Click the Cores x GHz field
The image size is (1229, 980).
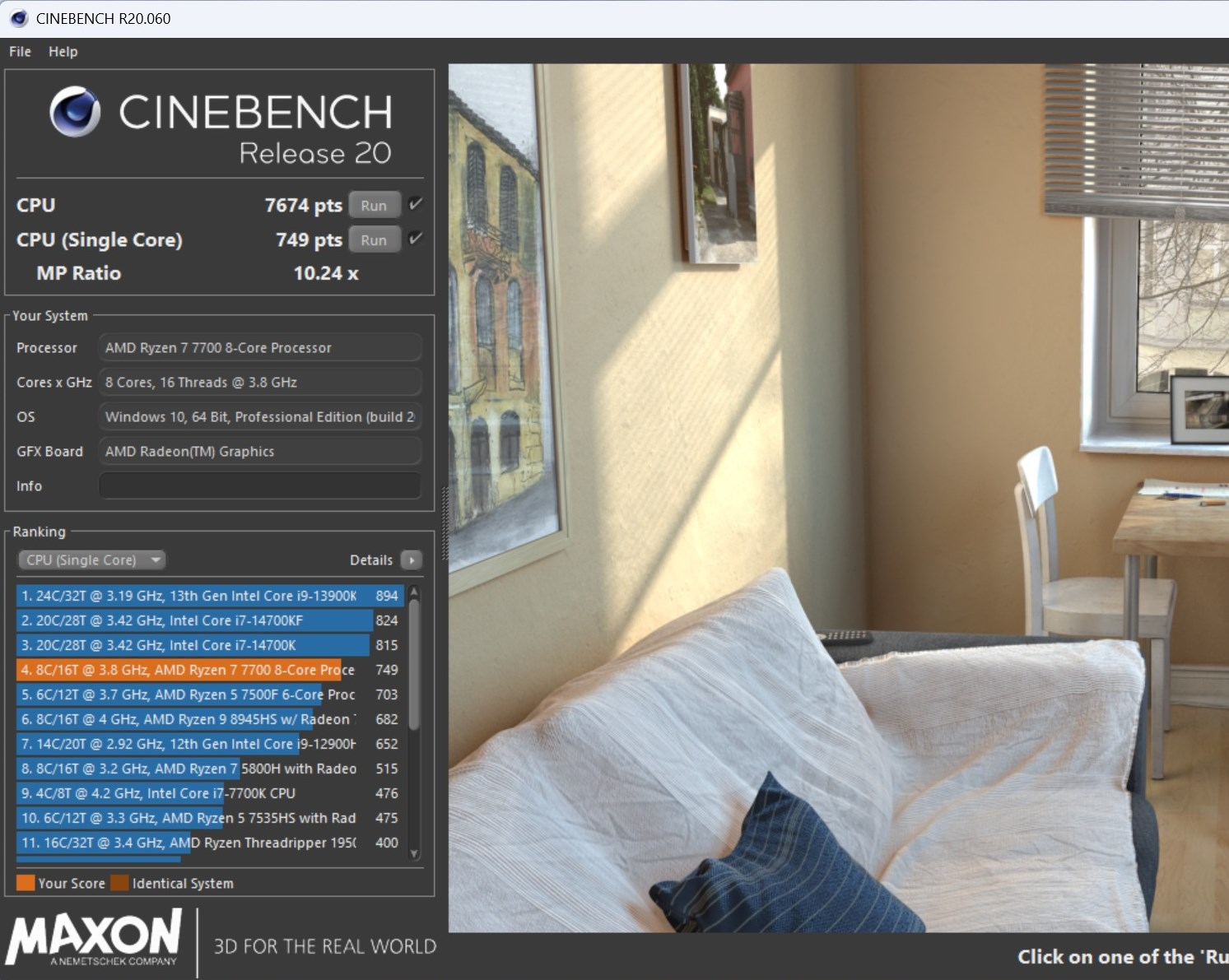click(260, 382)
